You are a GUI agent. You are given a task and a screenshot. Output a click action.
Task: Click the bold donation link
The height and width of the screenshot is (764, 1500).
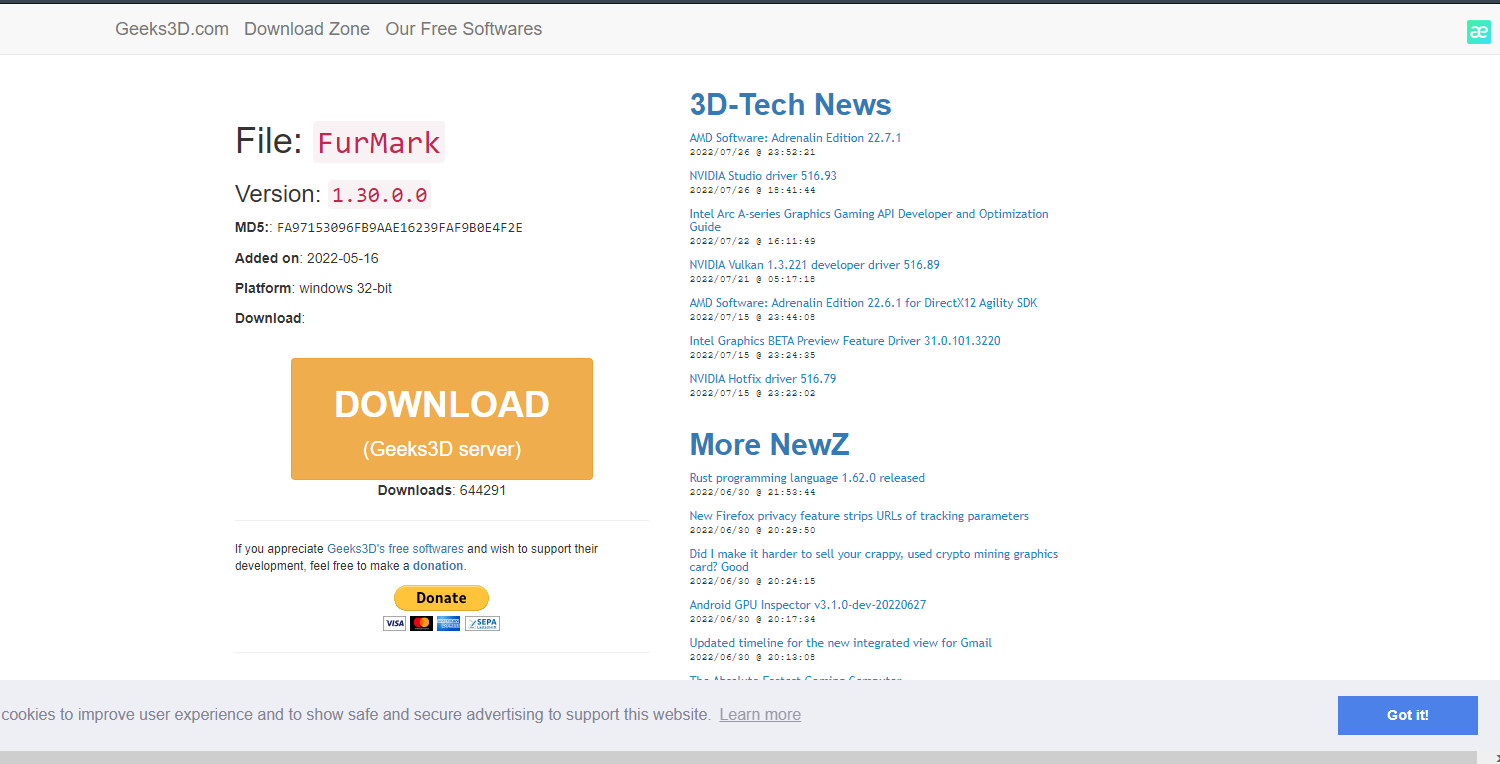point(439,566)
